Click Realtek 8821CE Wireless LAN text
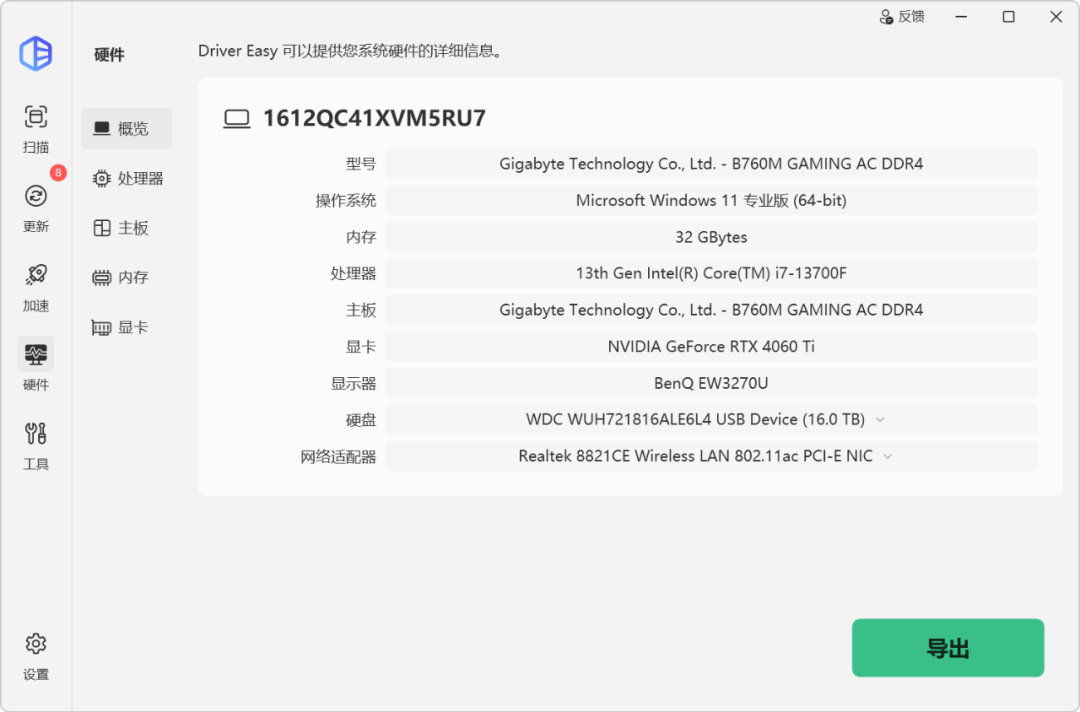Viewport: 1080px width, 712px height. pos(696,456)
